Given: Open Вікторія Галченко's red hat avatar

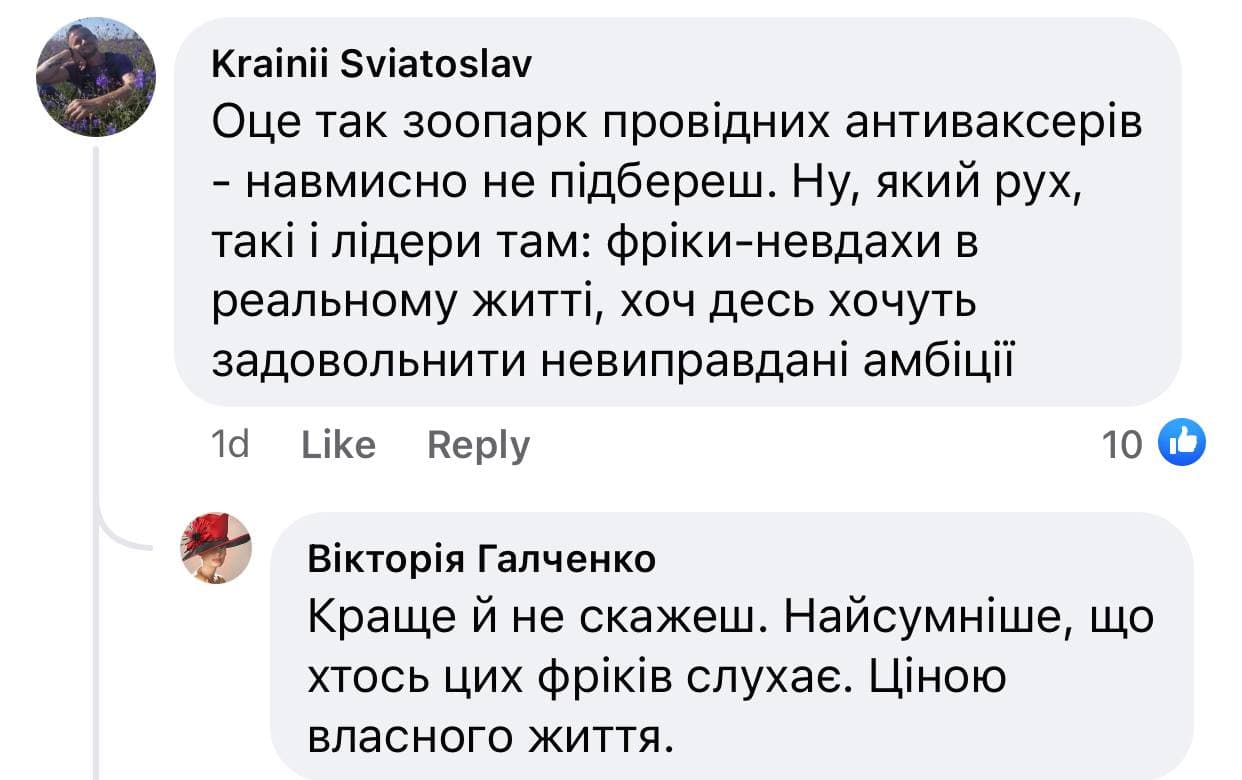Looking at the screenshot, I should 216,549.
